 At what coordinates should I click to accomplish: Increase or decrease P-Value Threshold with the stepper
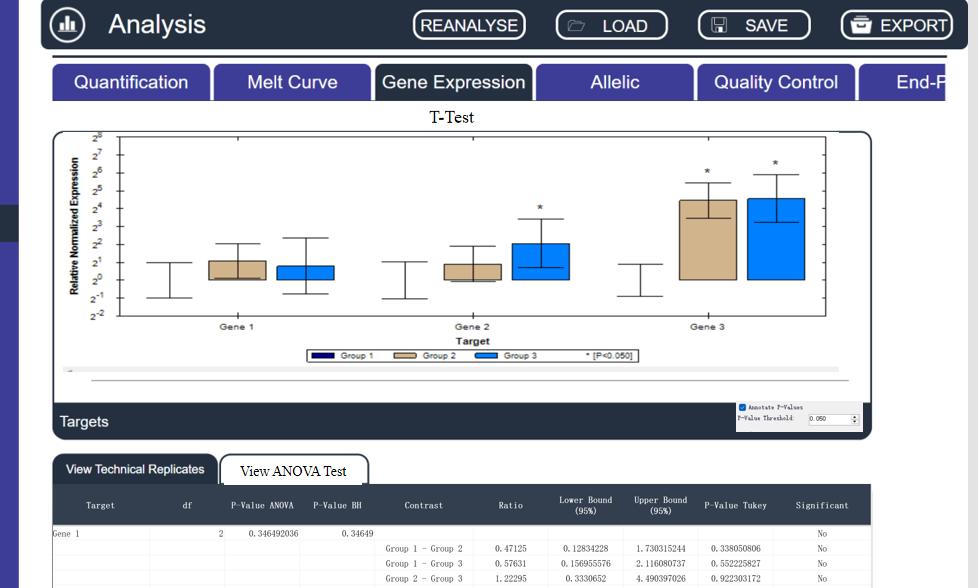[854, 419]
